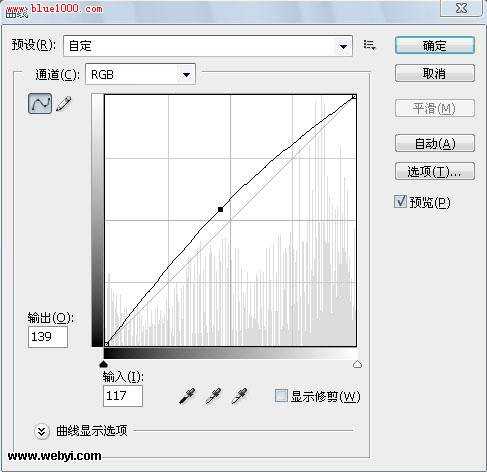Click the 输出(O) output value field
The image size is (487, 472).
tap(48, 337)
